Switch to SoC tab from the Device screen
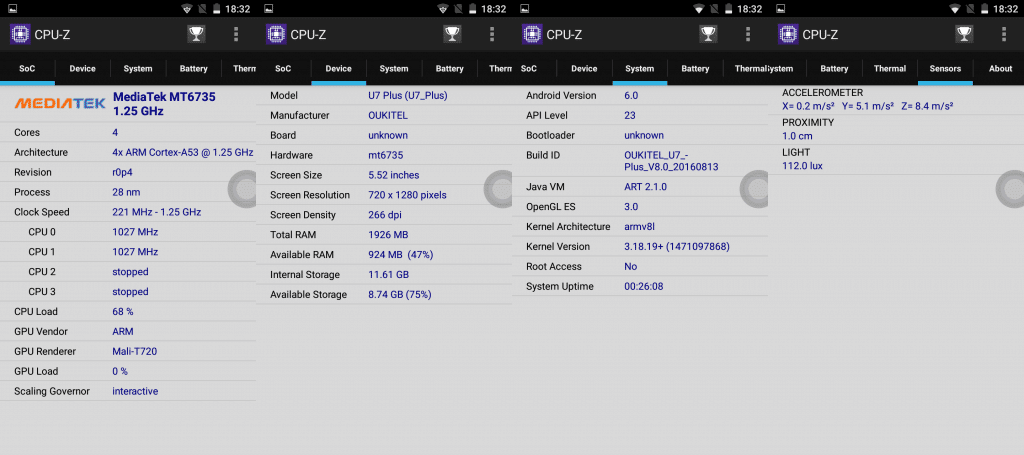This screenshot has height=455, width=1024. (x=283, y=69)
